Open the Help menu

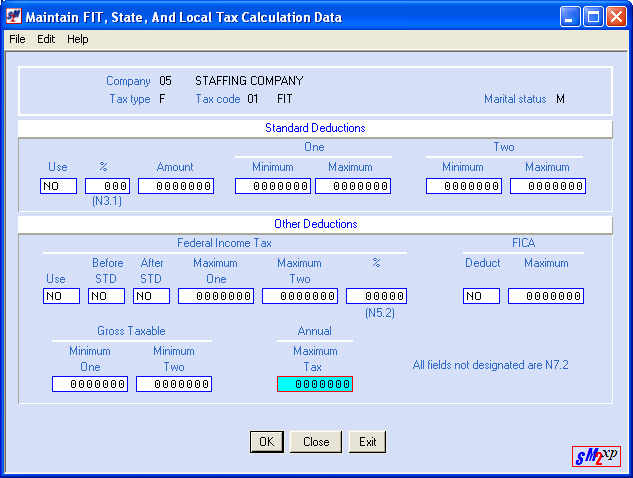[x=78, y=39]
